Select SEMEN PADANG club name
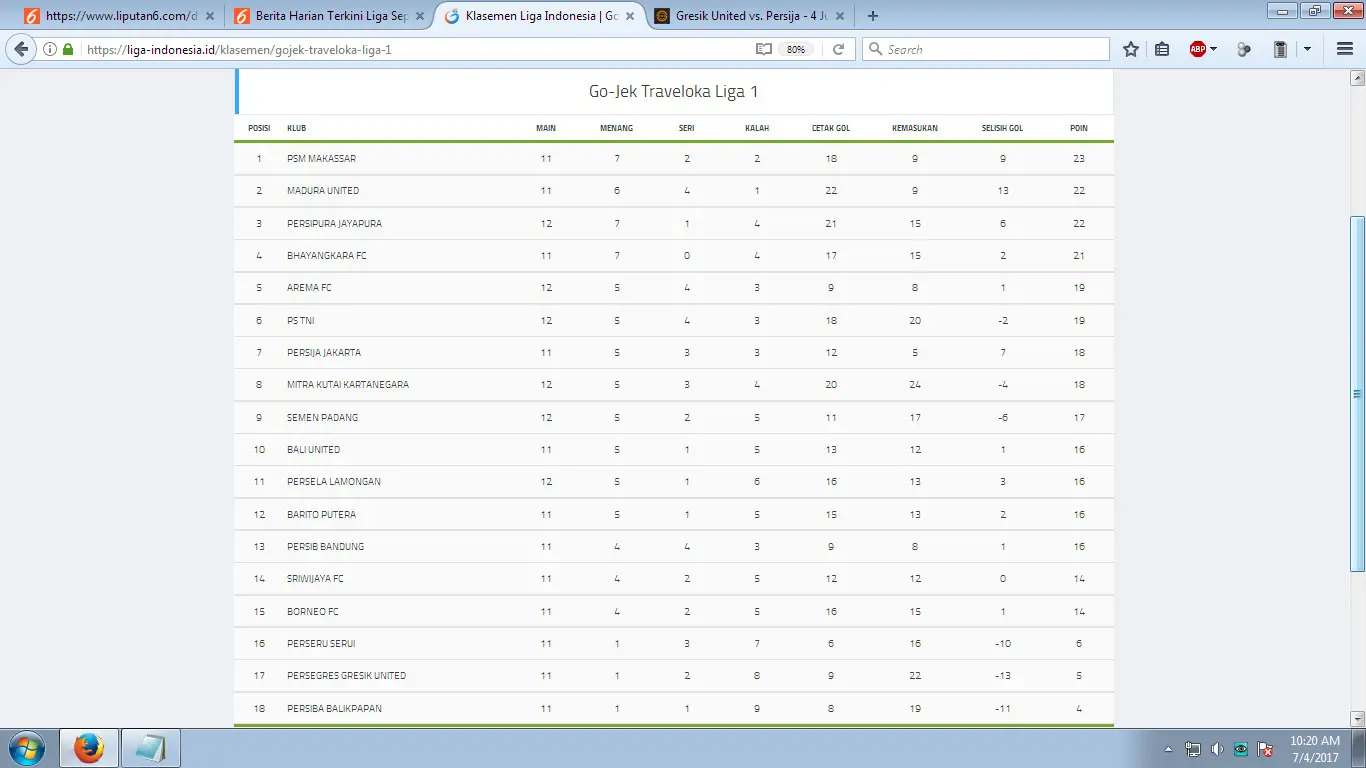This screenshot has height=768, width=1366. point(322,417)
